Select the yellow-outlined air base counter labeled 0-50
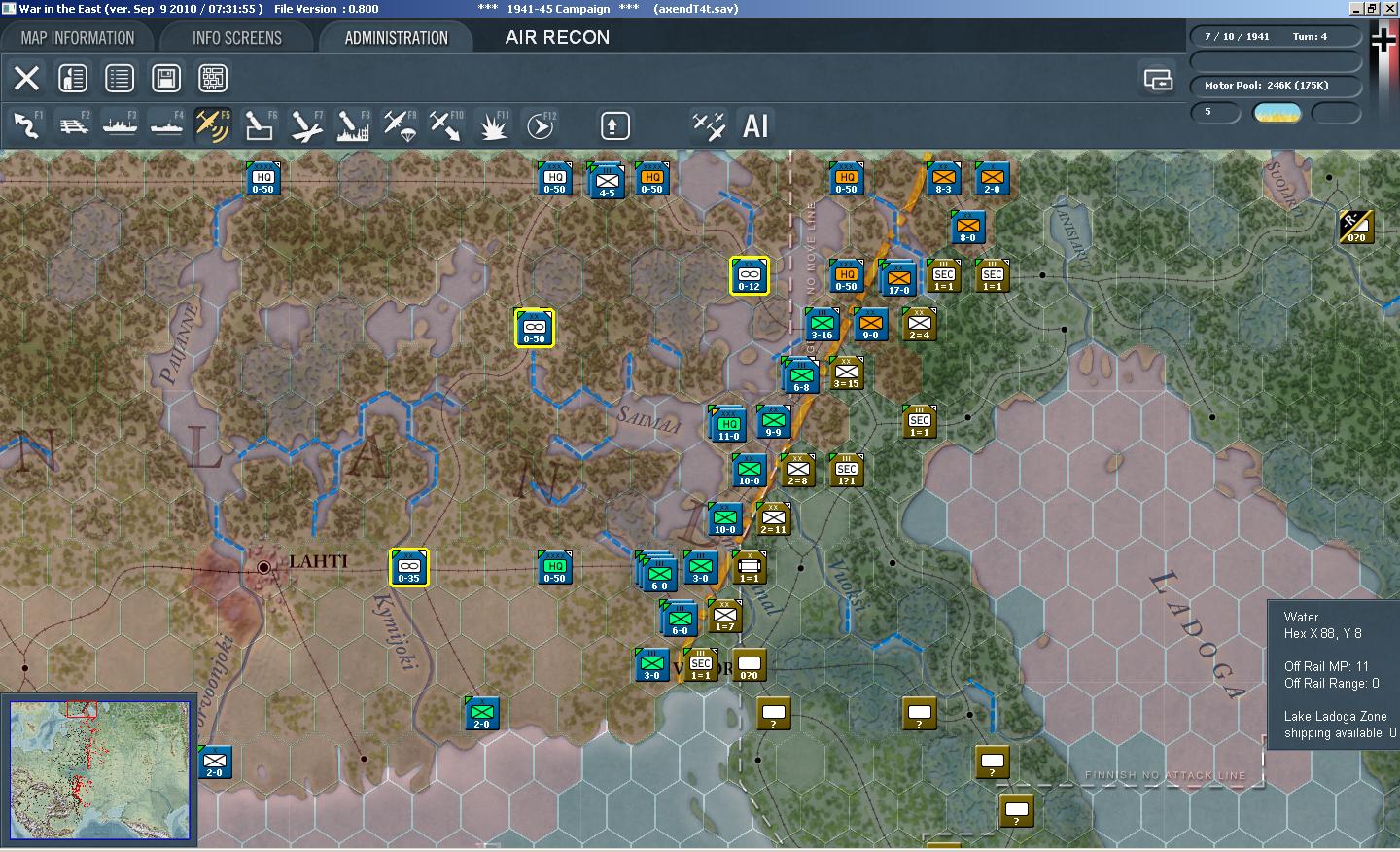This screenshot has height=852, width=1400. 534,328
